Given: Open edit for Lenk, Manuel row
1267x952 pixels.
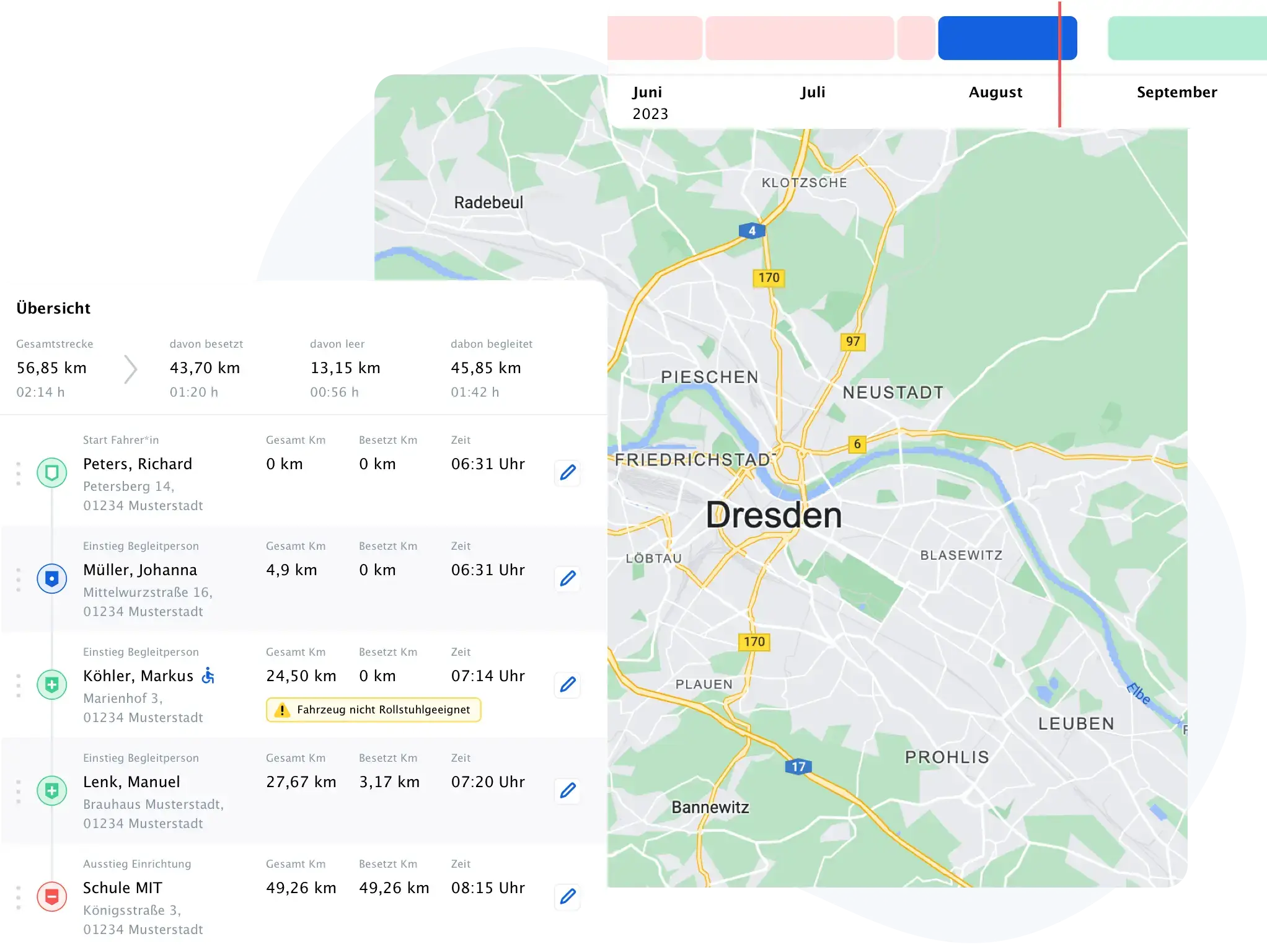Looking at the screenshot, I should [x=567, y=791].
